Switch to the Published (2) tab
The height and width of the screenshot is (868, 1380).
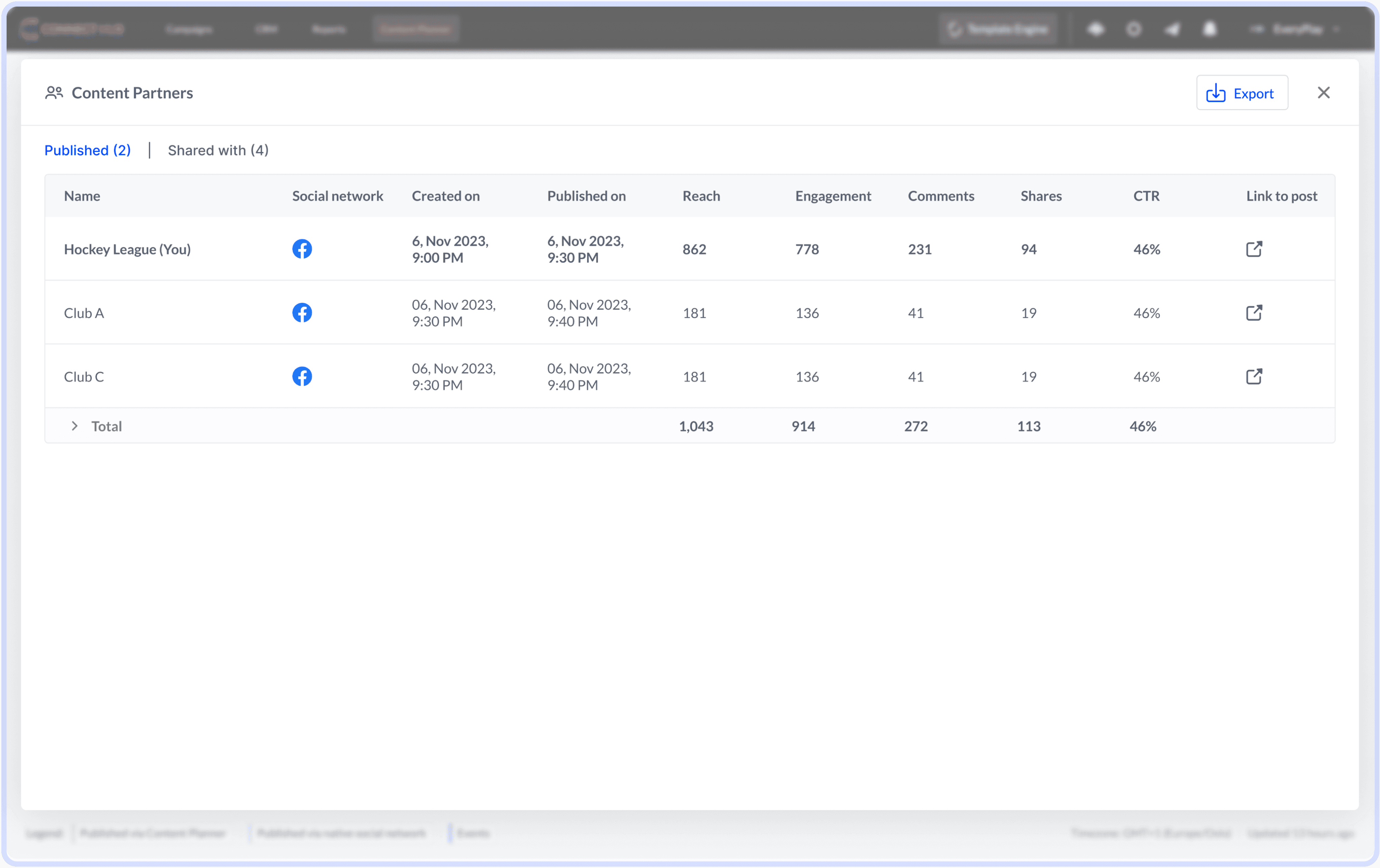[88, 150]
